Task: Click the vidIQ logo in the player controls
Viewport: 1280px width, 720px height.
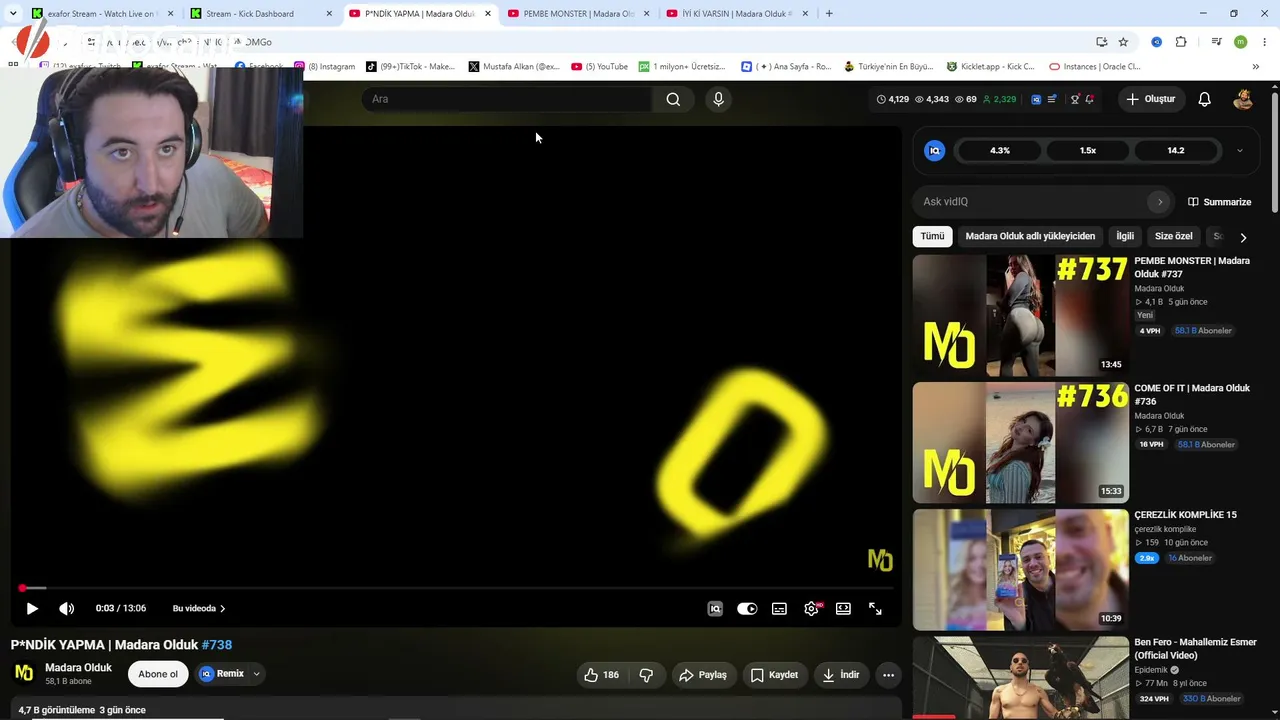Action: point(715,608)
